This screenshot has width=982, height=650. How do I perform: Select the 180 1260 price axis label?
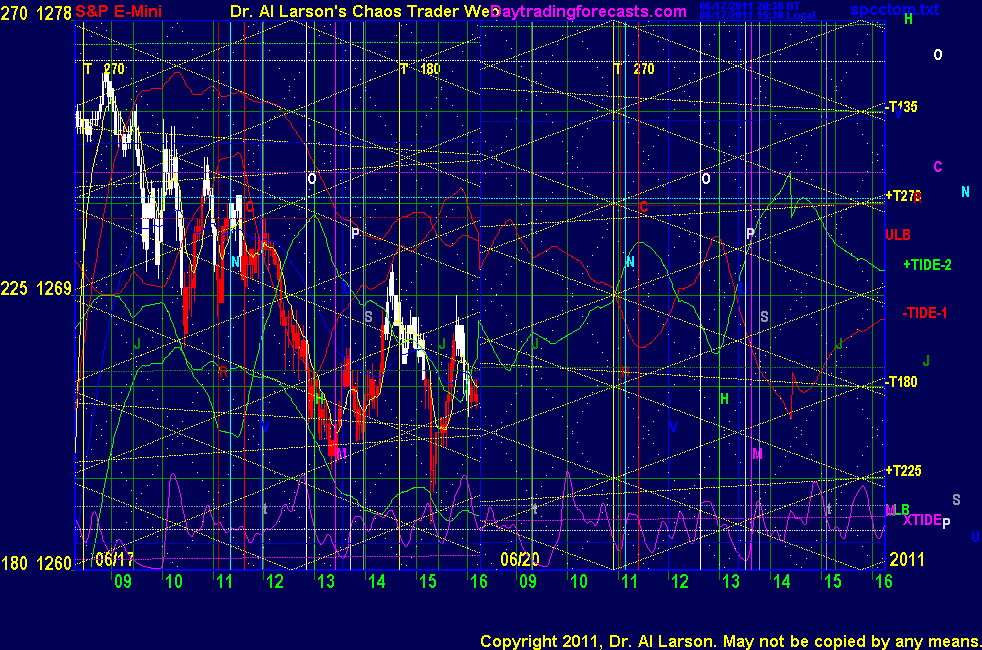(36, 563)
